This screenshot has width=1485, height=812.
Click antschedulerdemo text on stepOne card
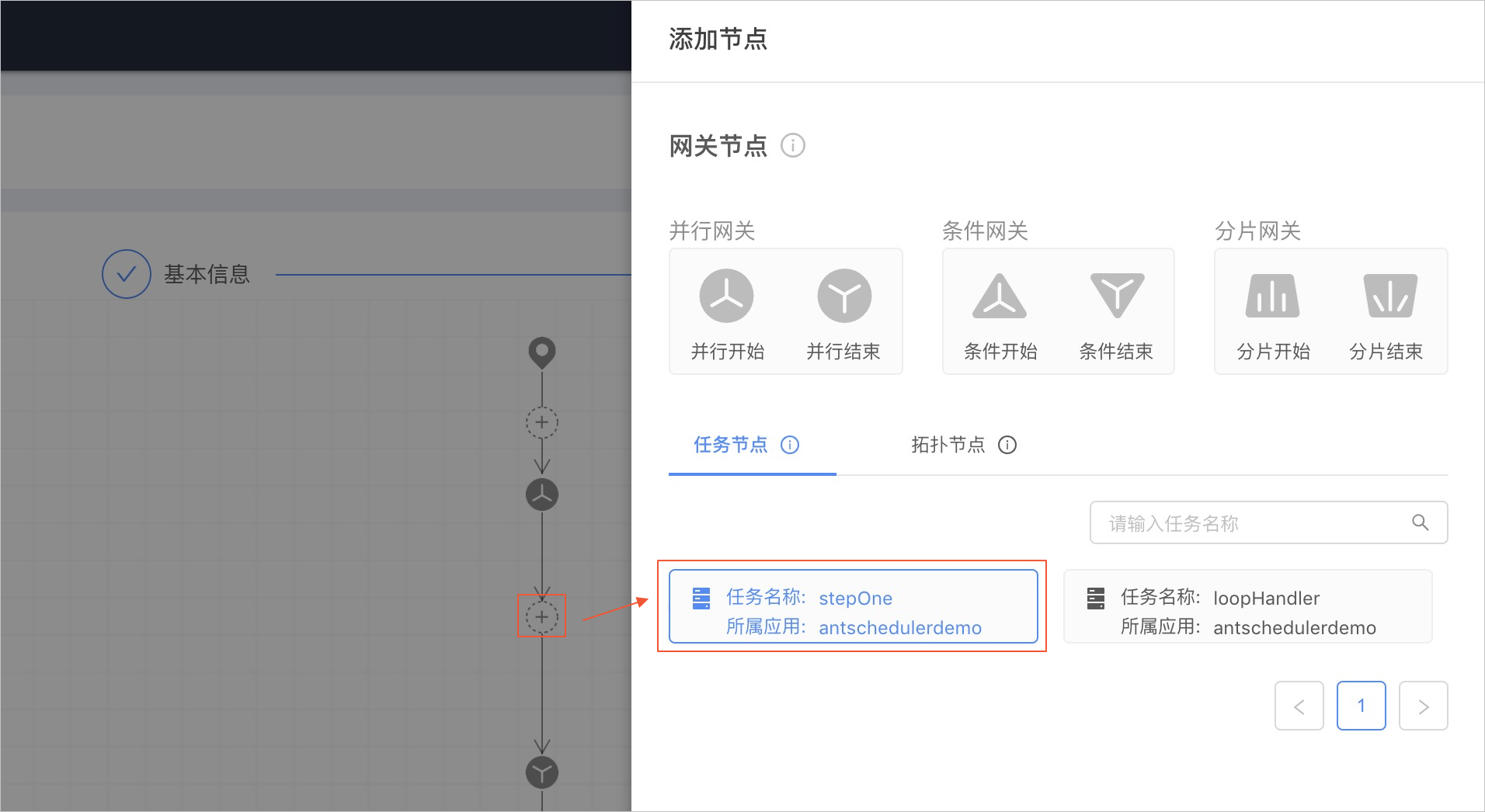(x=900, y=627)
